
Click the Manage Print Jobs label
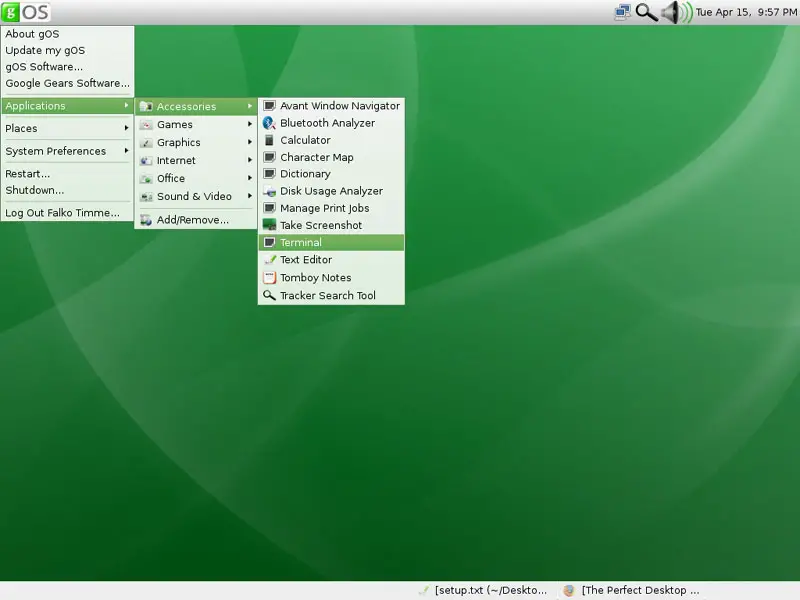click(x=324, y=208)
